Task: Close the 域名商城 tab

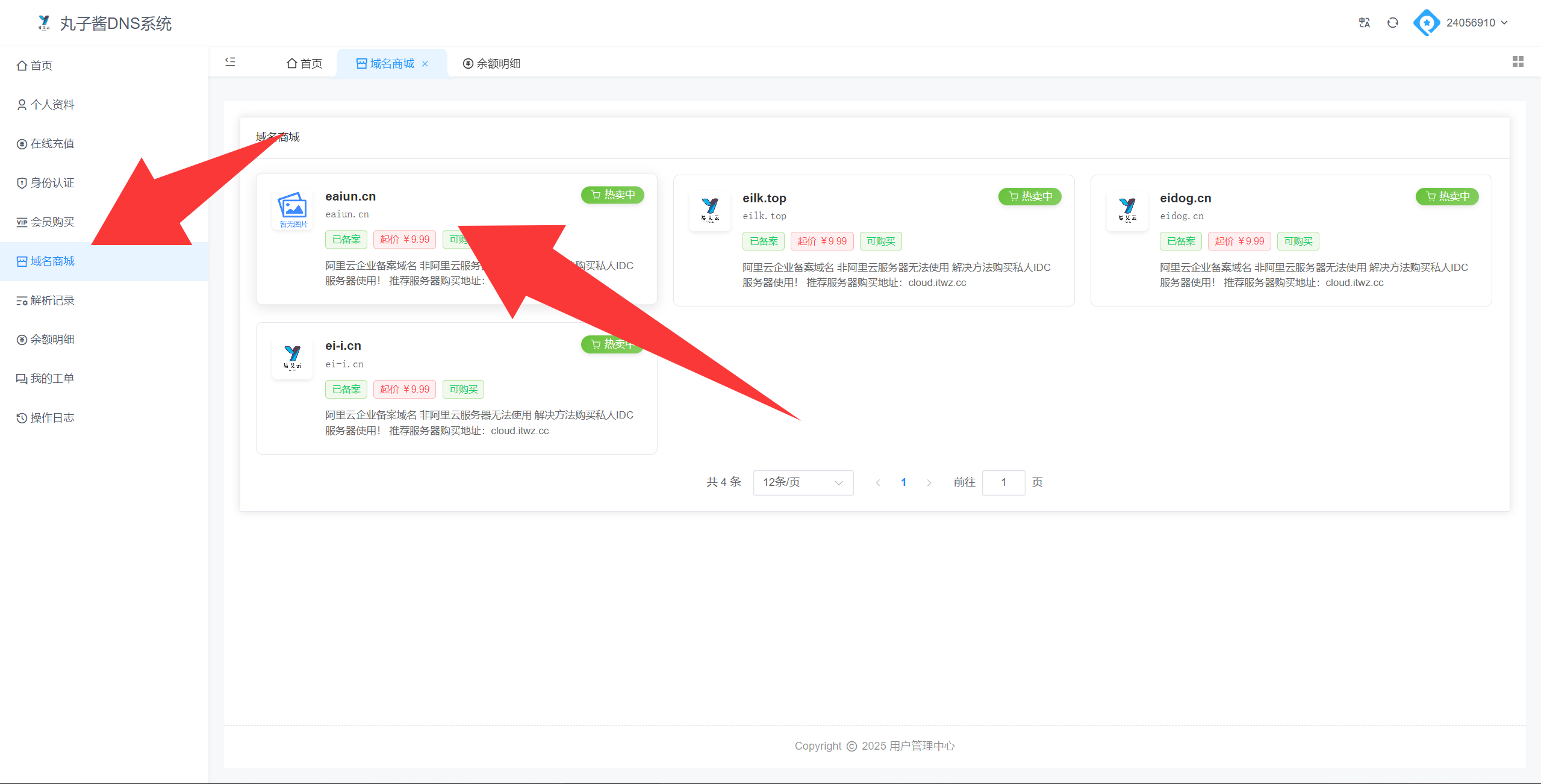Action: (425, 63)
